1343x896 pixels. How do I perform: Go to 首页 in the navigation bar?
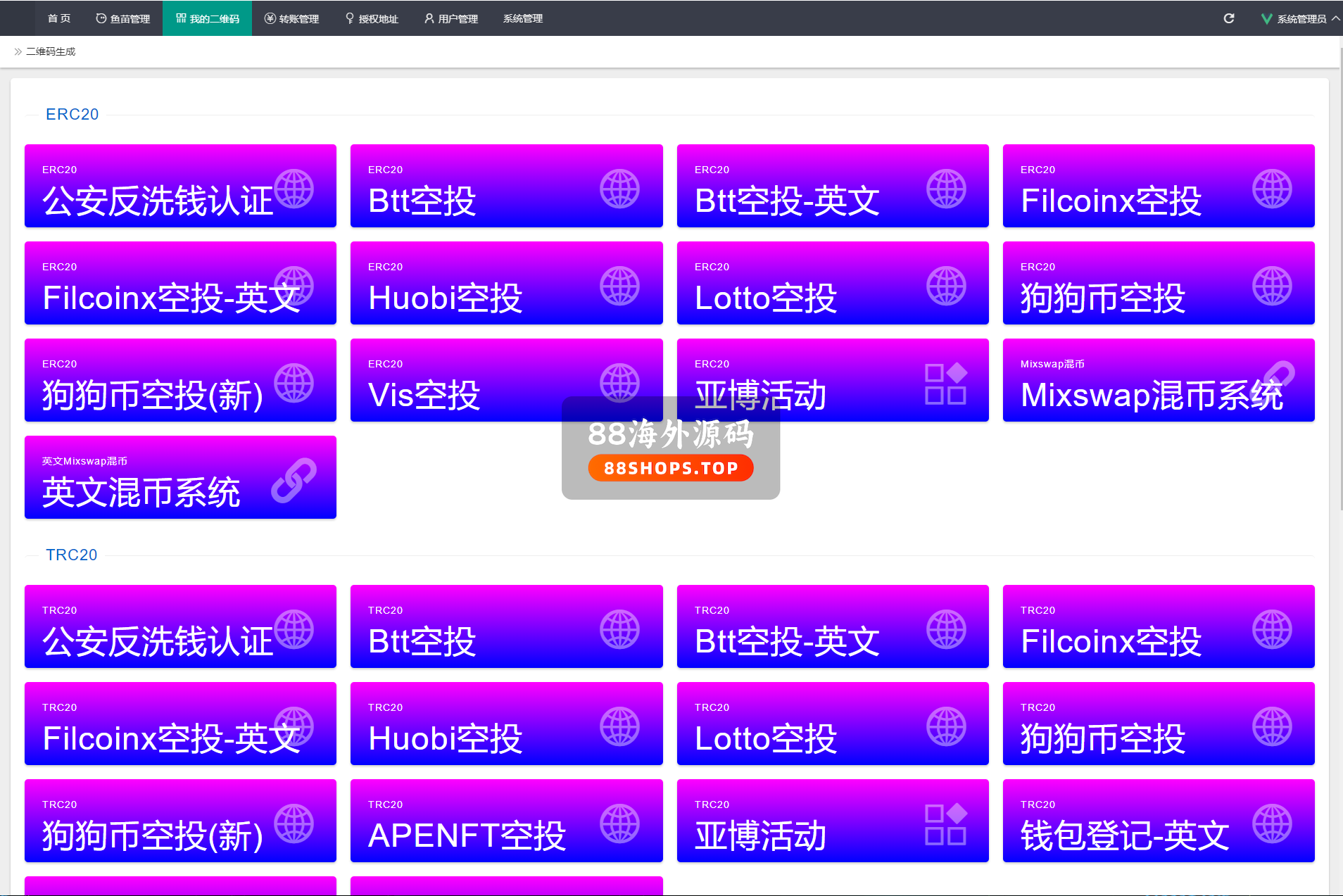point(59,18)
